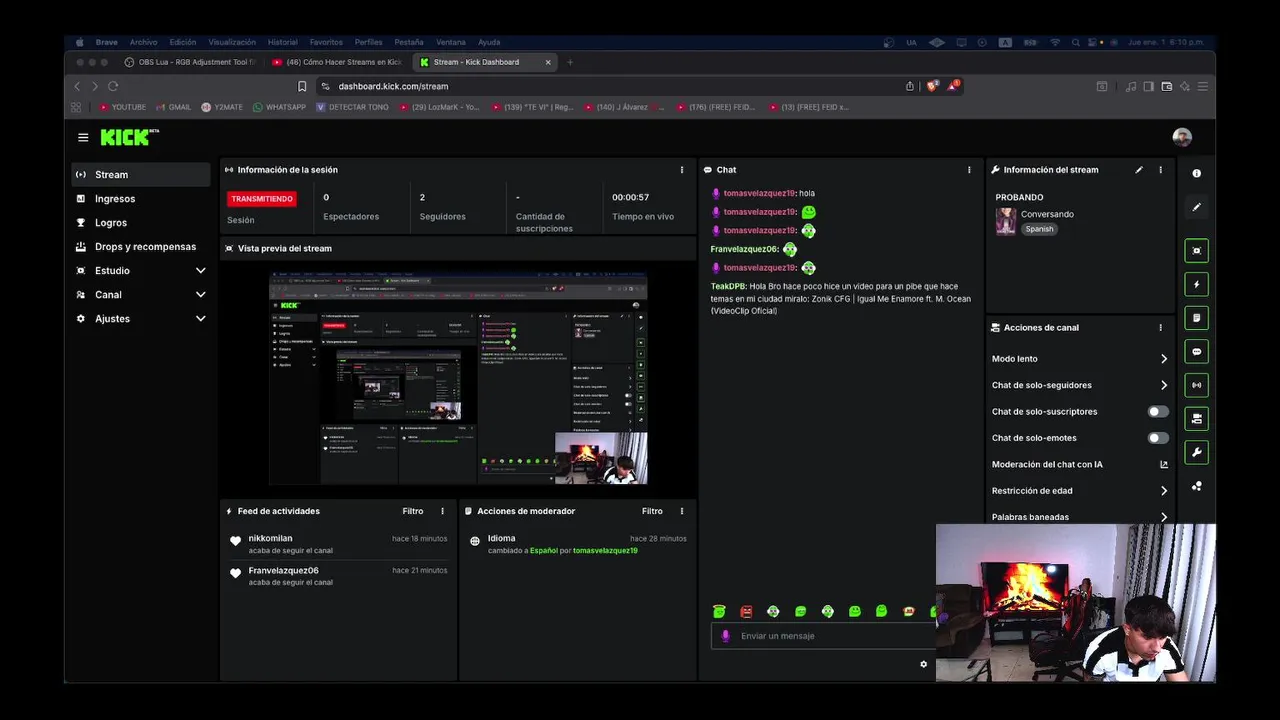Insert the first green emote from emote bar

[719, 611]
